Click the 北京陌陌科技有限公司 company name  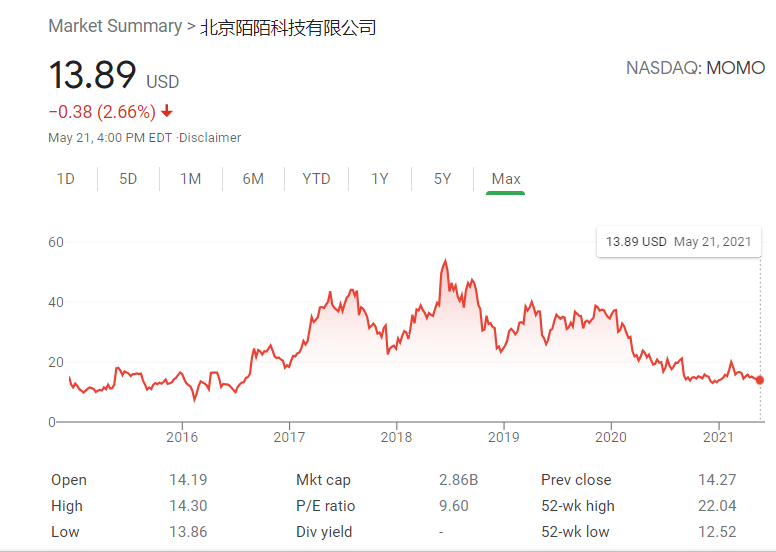[288, 27]
